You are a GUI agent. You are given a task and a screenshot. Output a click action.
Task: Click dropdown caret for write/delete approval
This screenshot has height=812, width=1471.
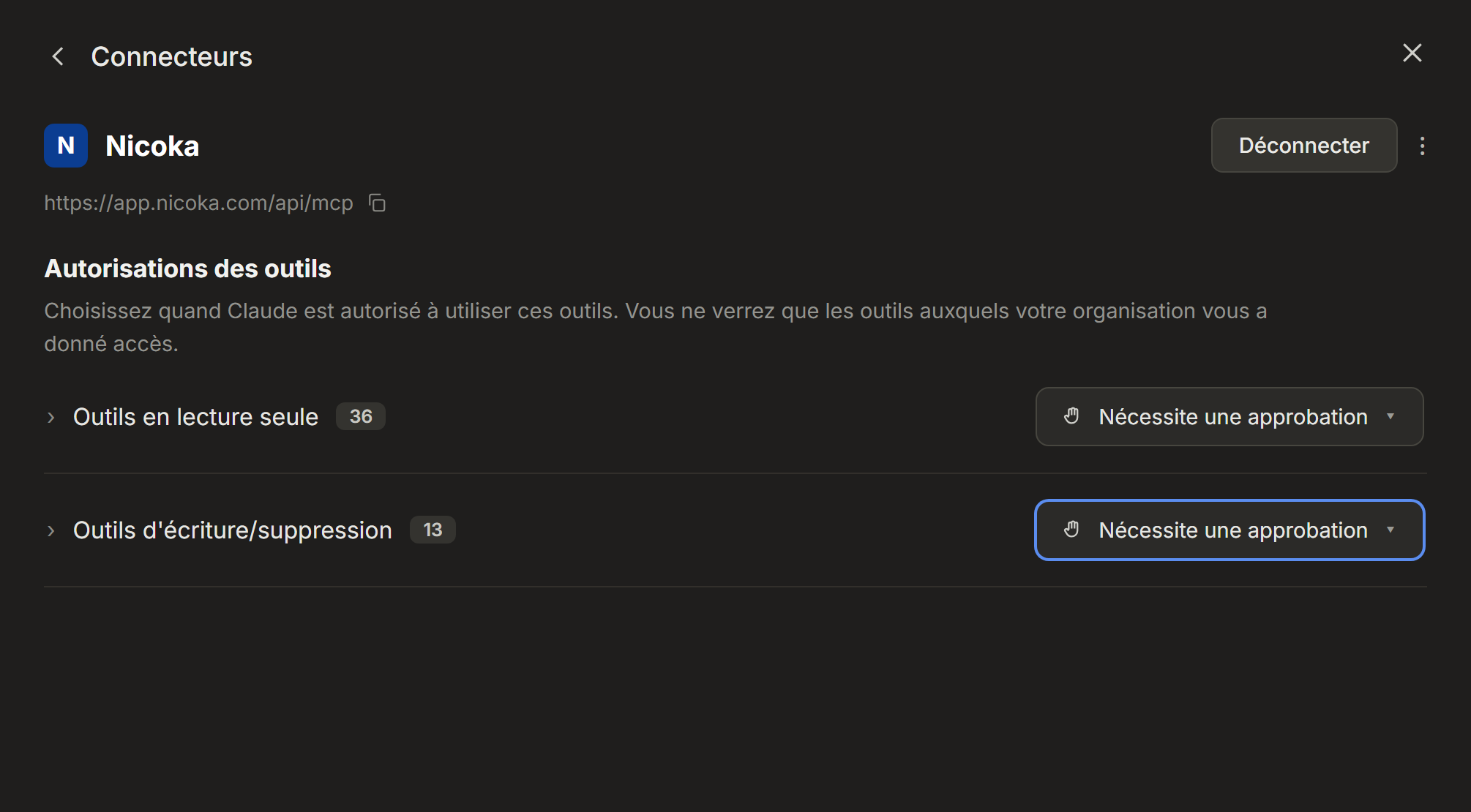click(x=1390, y=530)
